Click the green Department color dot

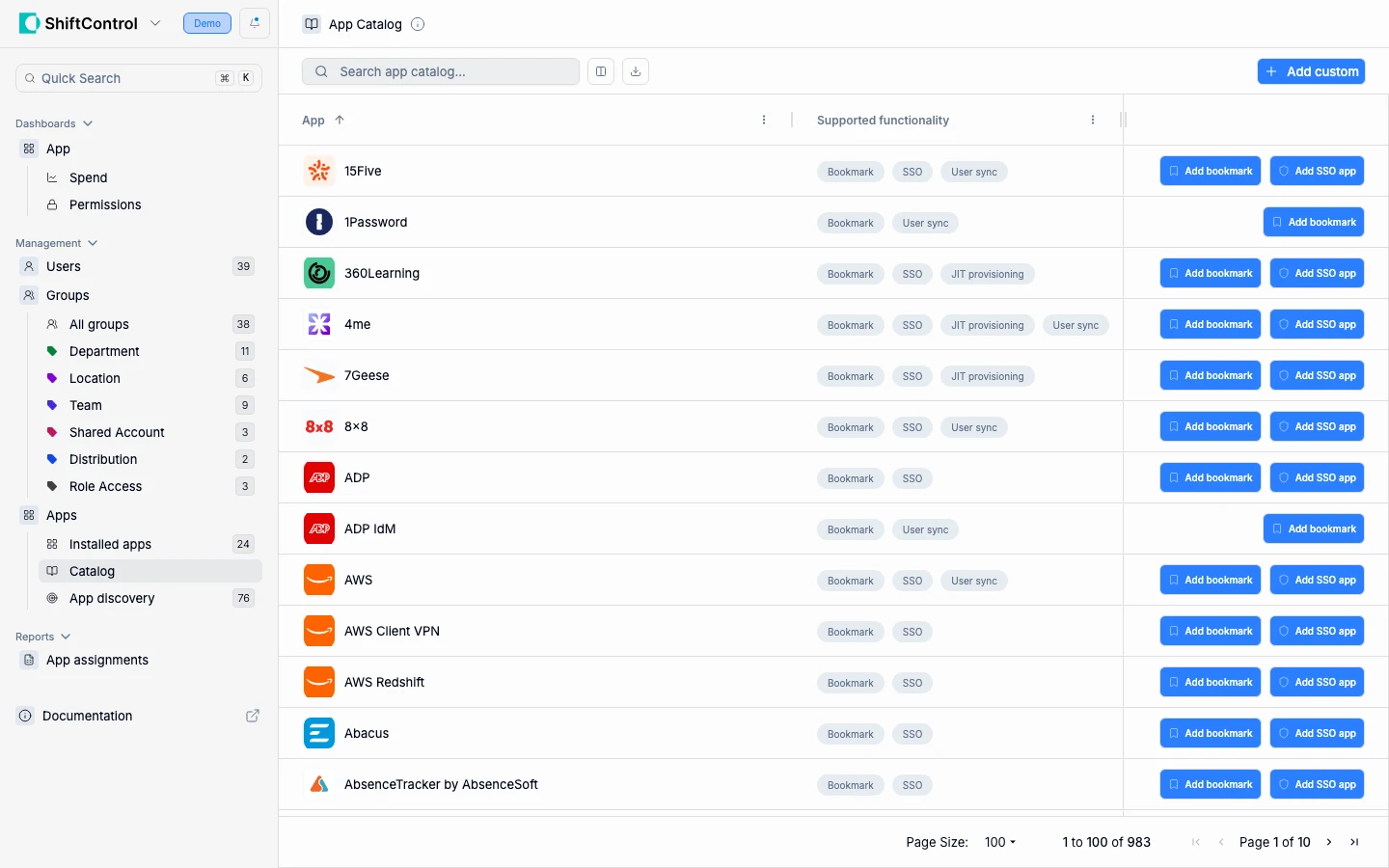coord(52,351)
